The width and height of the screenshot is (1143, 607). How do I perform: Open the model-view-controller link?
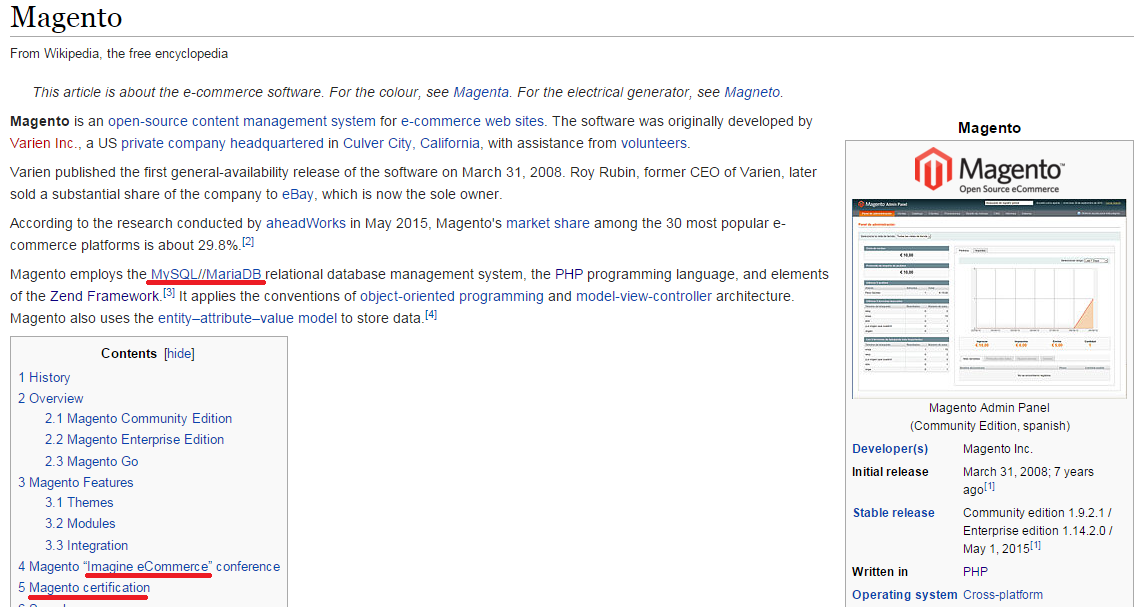pos(644,297)
